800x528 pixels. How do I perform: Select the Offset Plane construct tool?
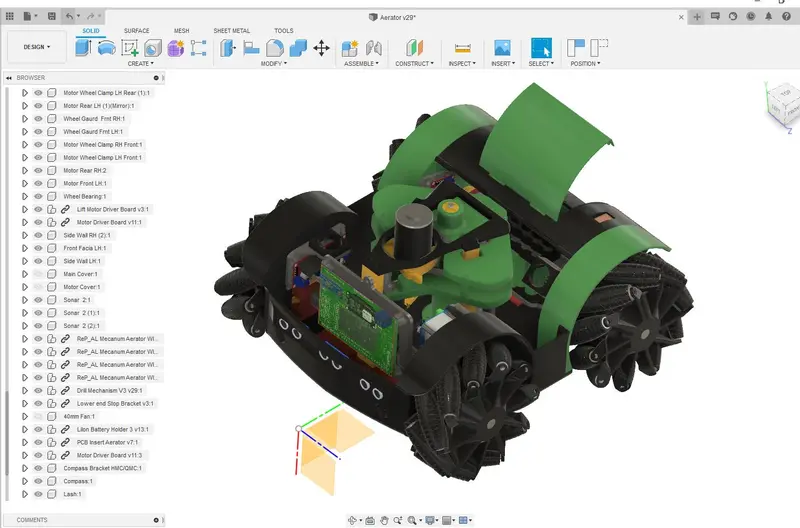[414, 48]
